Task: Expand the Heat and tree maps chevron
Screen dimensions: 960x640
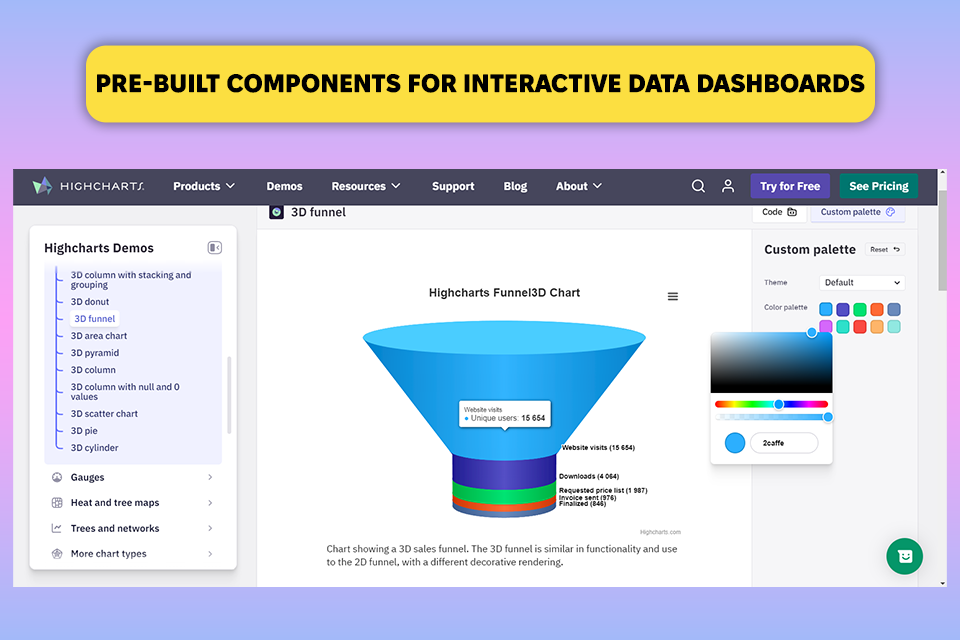Action: point(210,503)
